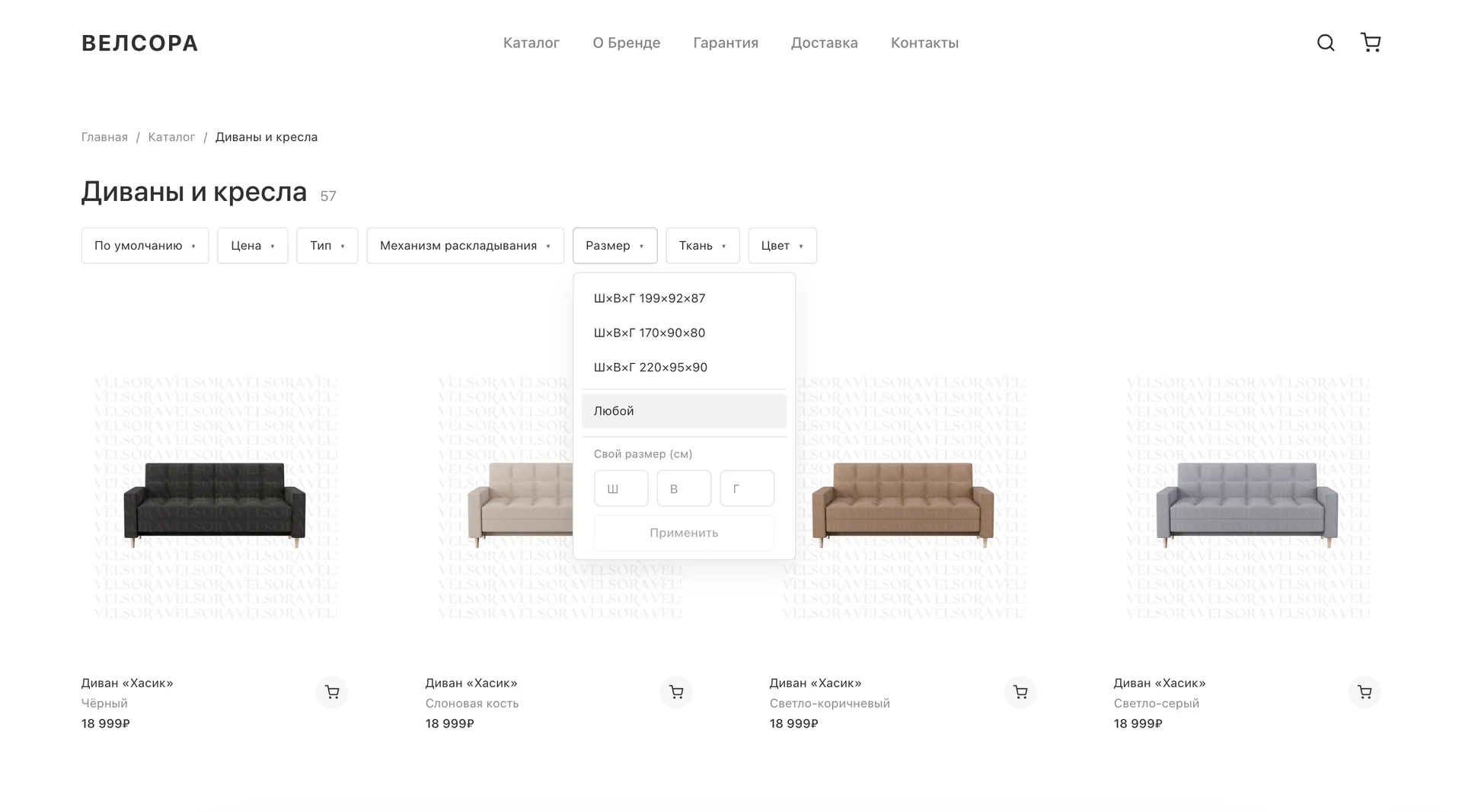Screen dimensions: 1462x812
Task: Go to О Бренде page
Action: click(x=627, y=43)
